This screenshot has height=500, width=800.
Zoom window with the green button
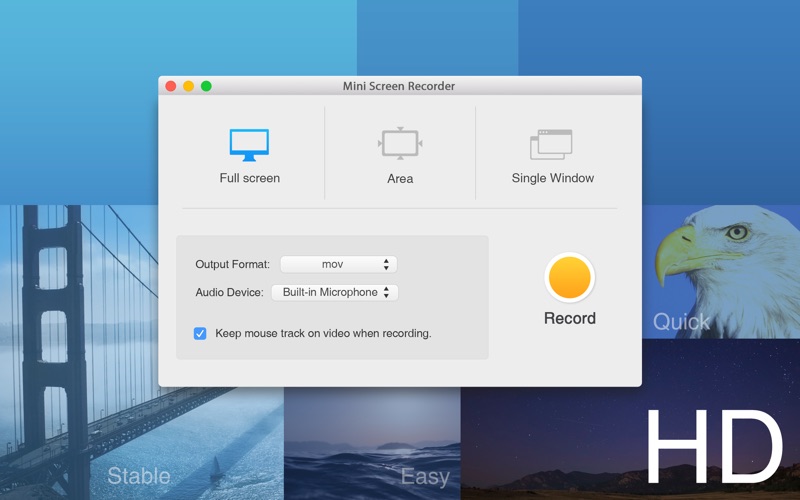click(206, 86)
